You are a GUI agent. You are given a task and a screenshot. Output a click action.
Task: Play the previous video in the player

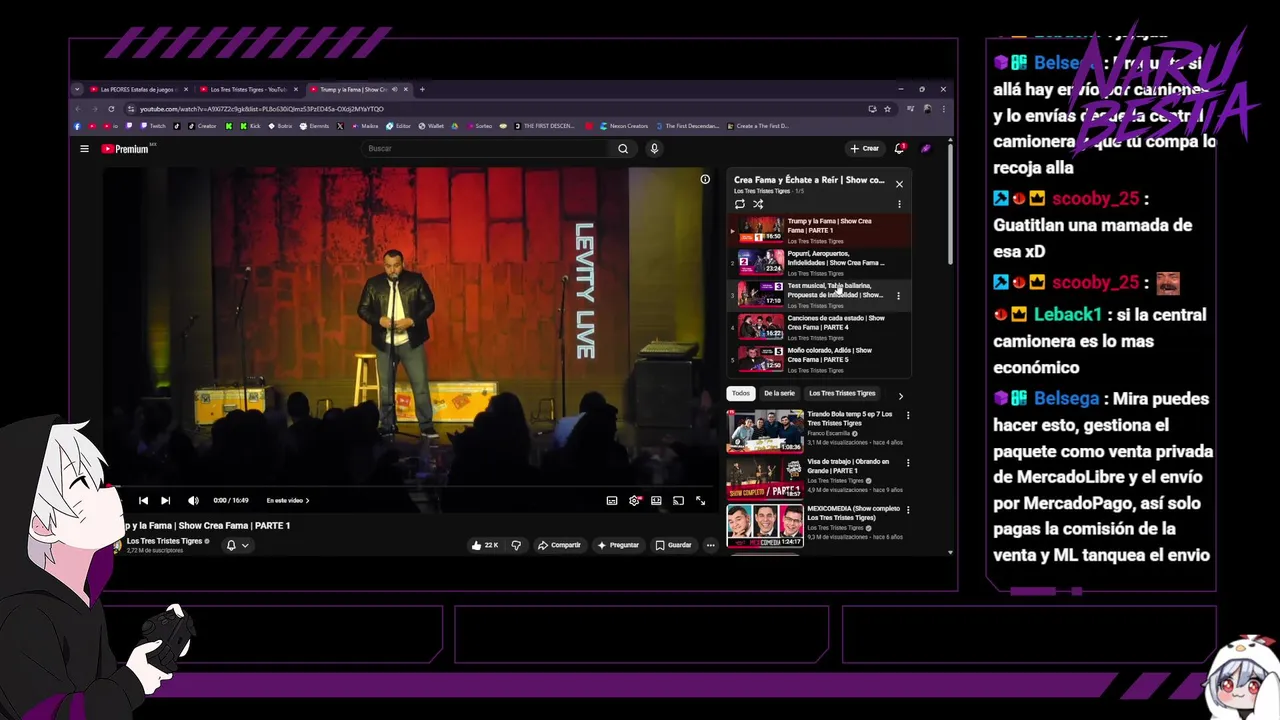point(143,501)
